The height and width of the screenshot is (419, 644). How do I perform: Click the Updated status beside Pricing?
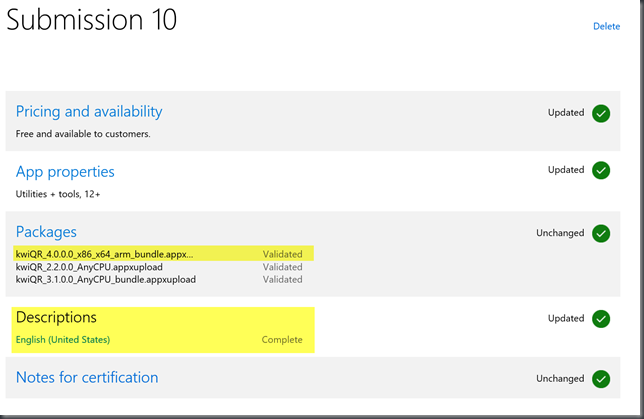click(x=566, y=113)
